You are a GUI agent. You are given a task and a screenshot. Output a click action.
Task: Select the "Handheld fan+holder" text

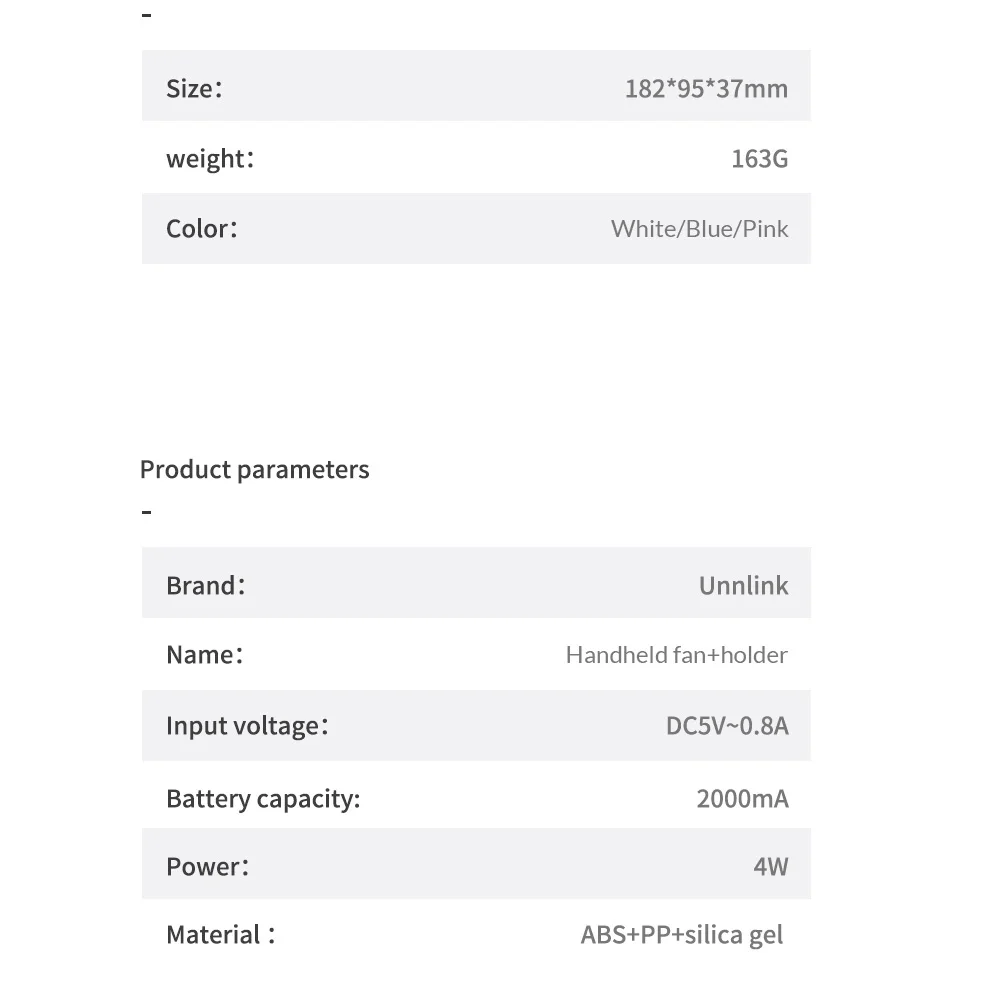point(676,655)
